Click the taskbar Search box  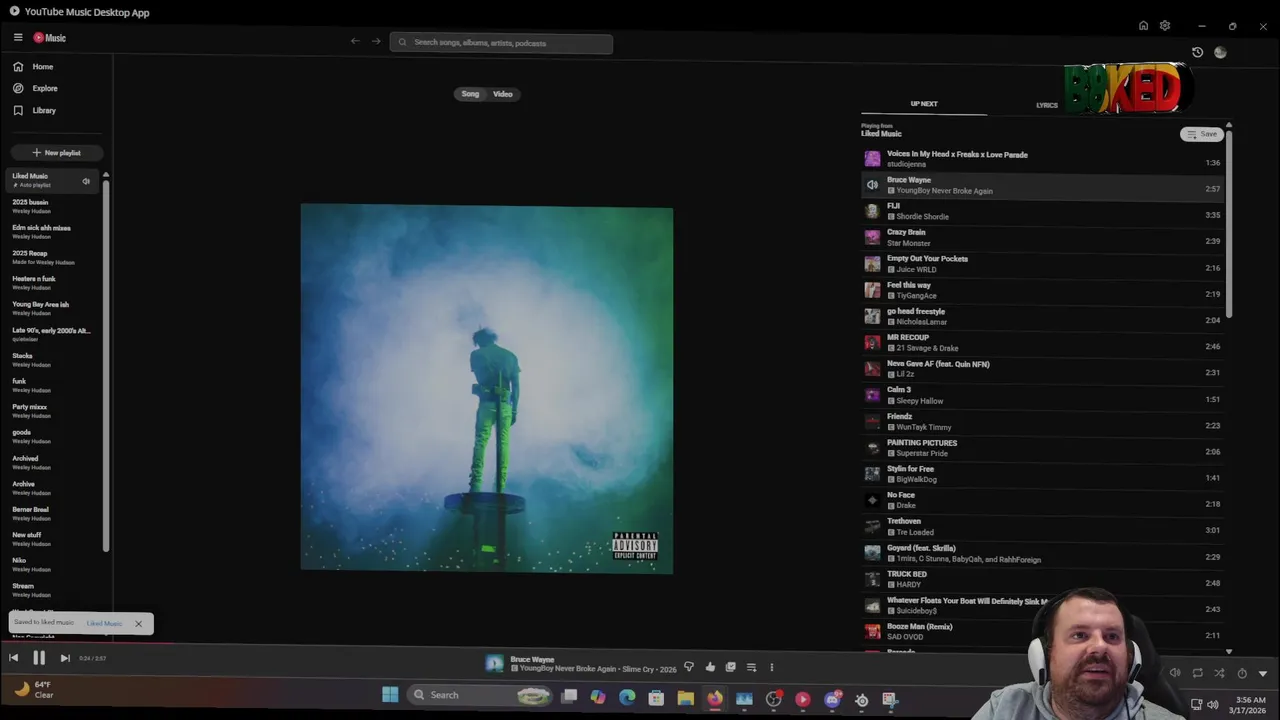[482, 695]
